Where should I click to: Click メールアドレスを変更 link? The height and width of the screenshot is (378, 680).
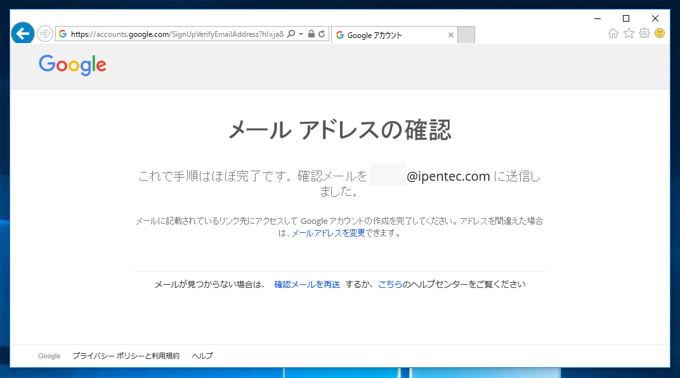pyautogui.click(x=328, y=233)
